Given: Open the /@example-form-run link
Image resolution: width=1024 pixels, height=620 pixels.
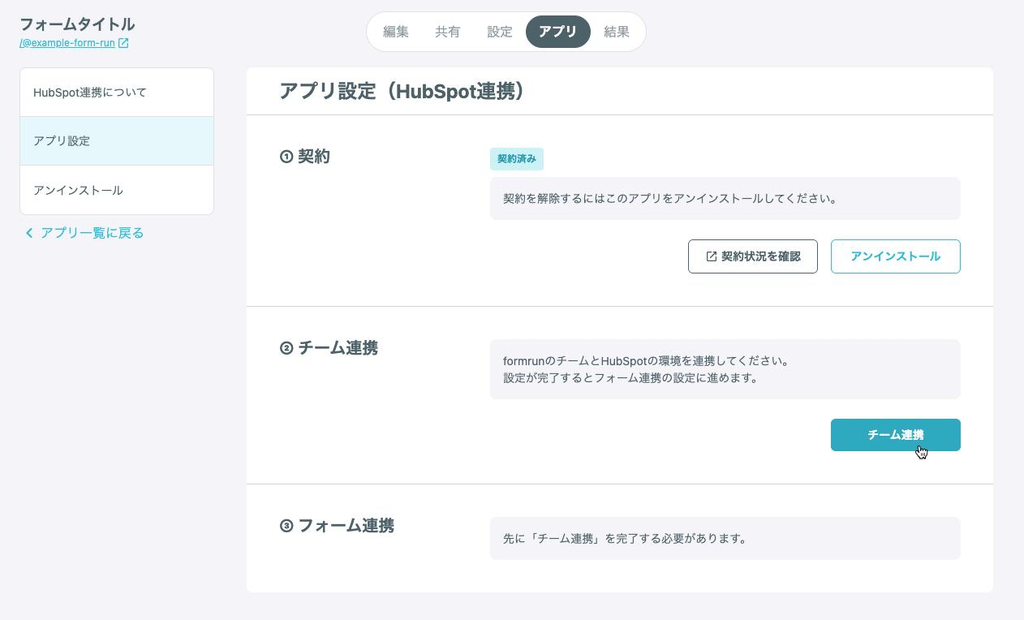Looking at the screenshot, I should [67, 43].
